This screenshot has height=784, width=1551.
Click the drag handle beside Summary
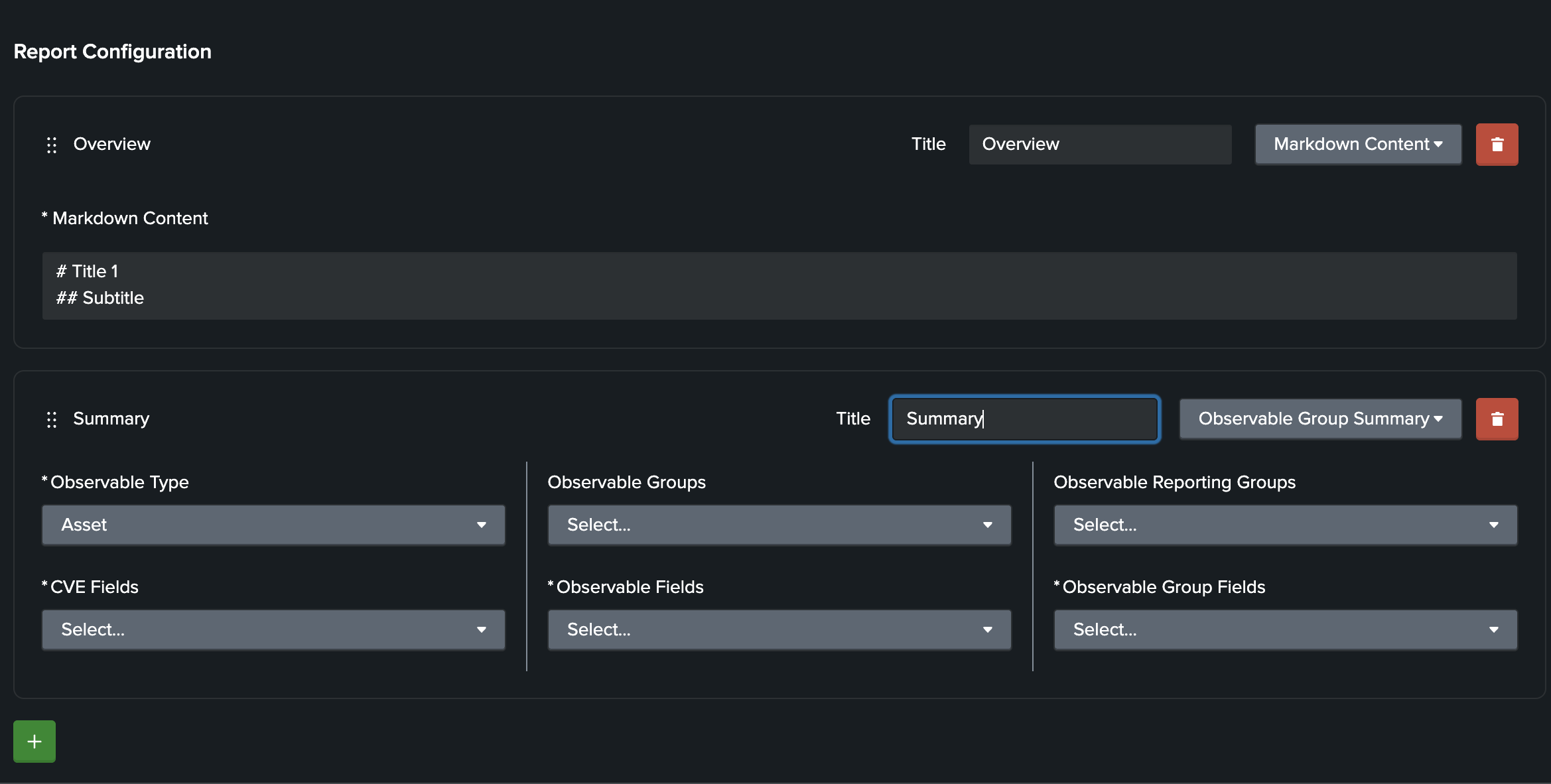click(52, 419)
